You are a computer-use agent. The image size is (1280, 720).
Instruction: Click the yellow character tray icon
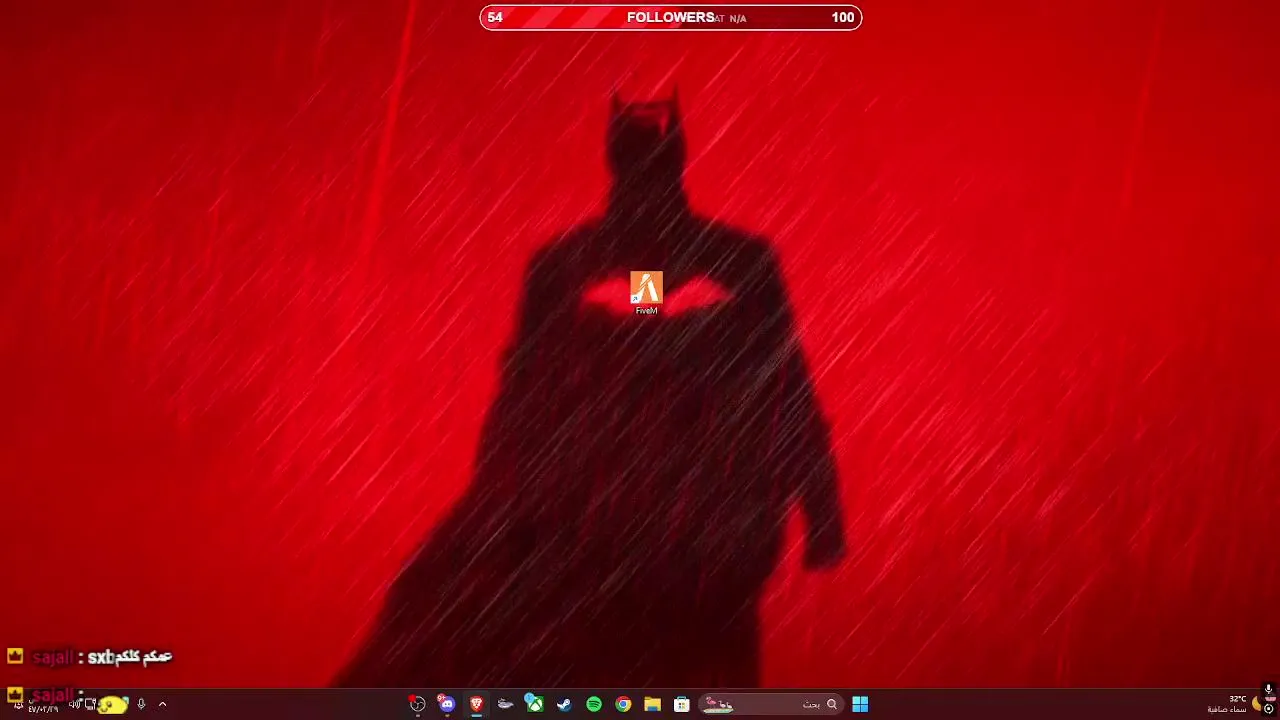point(112,704)
